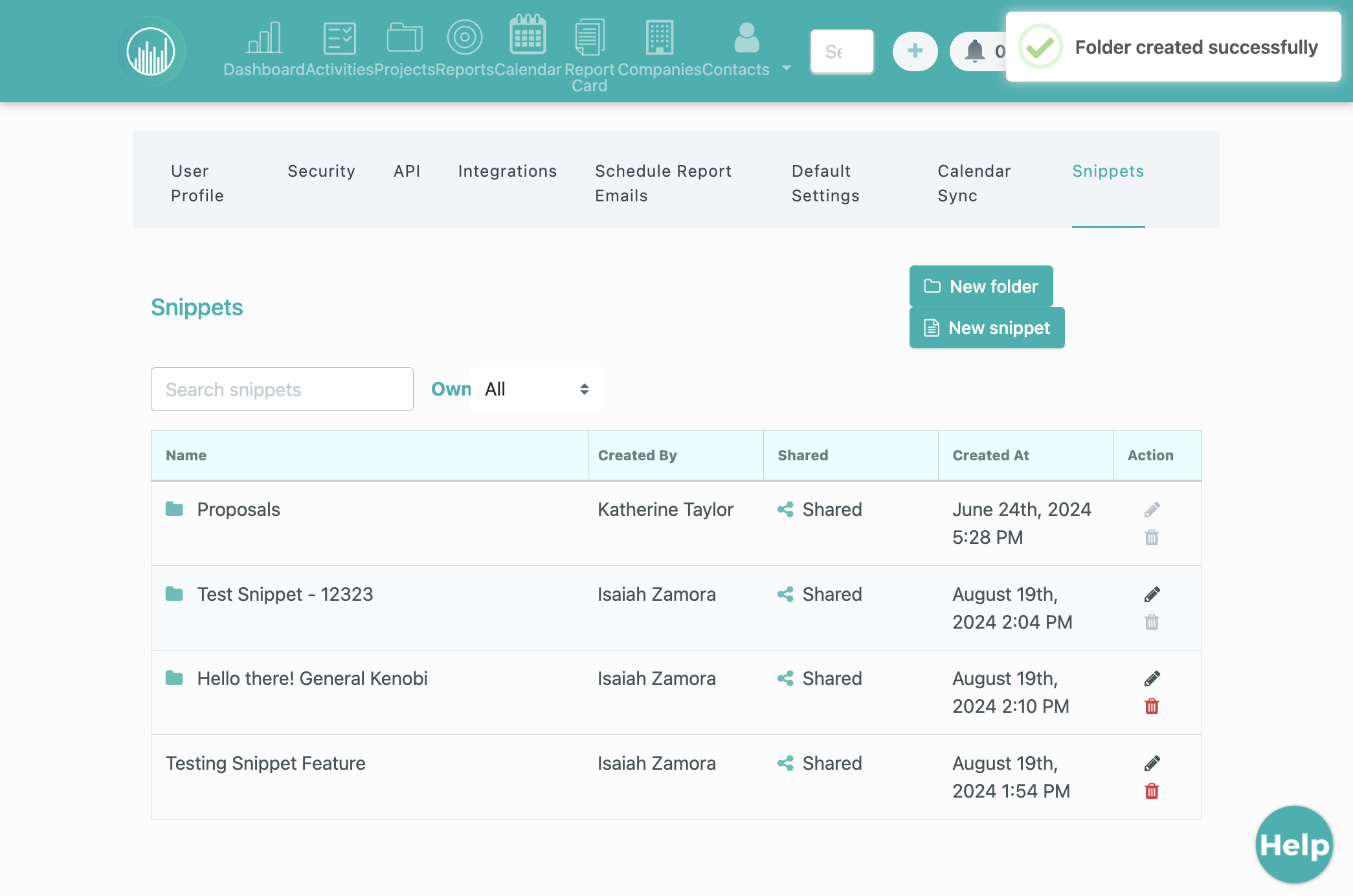Click the app logo in header
This screenshot has height=896, width=1353.
tap(151, 51)
